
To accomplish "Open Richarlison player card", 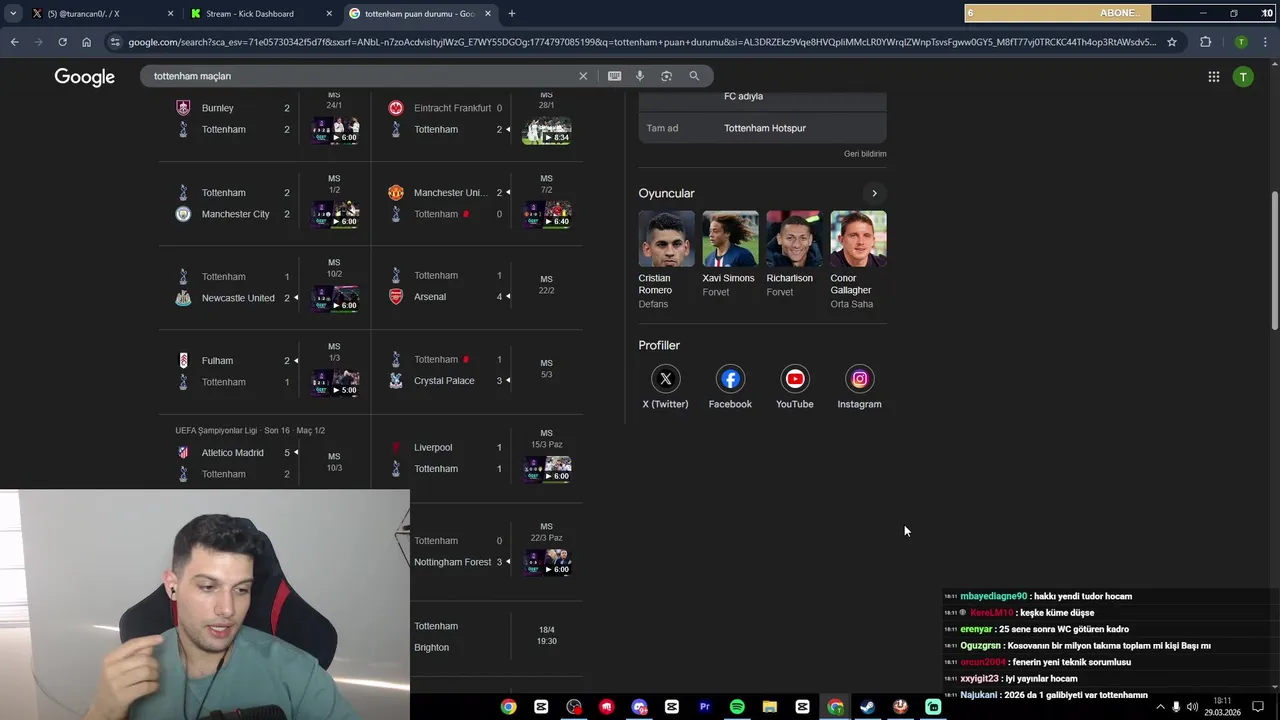I will (794, 255).
